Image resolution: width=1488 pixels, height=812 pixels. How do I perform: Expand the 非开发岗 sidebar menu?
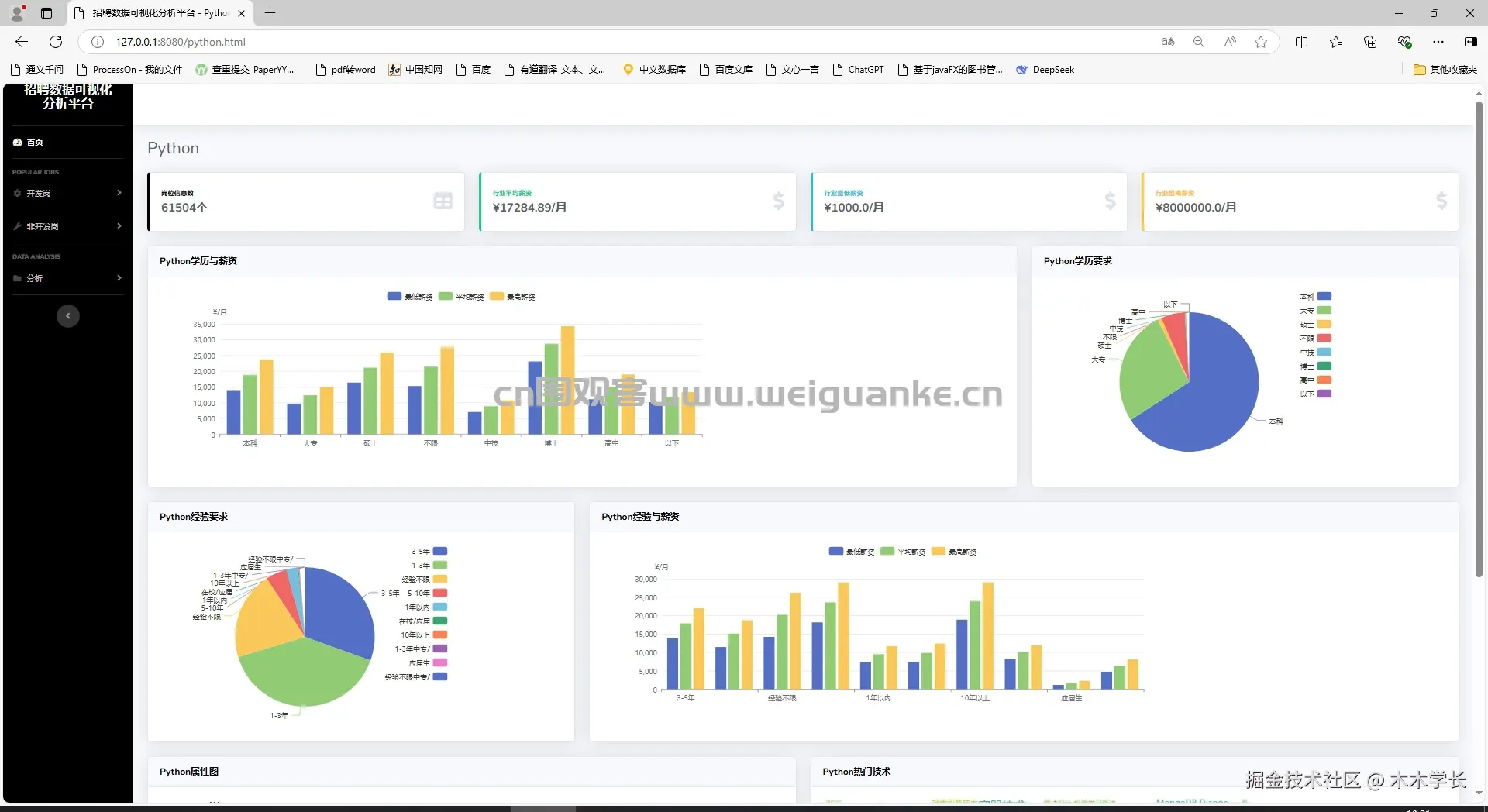(68, 226)
